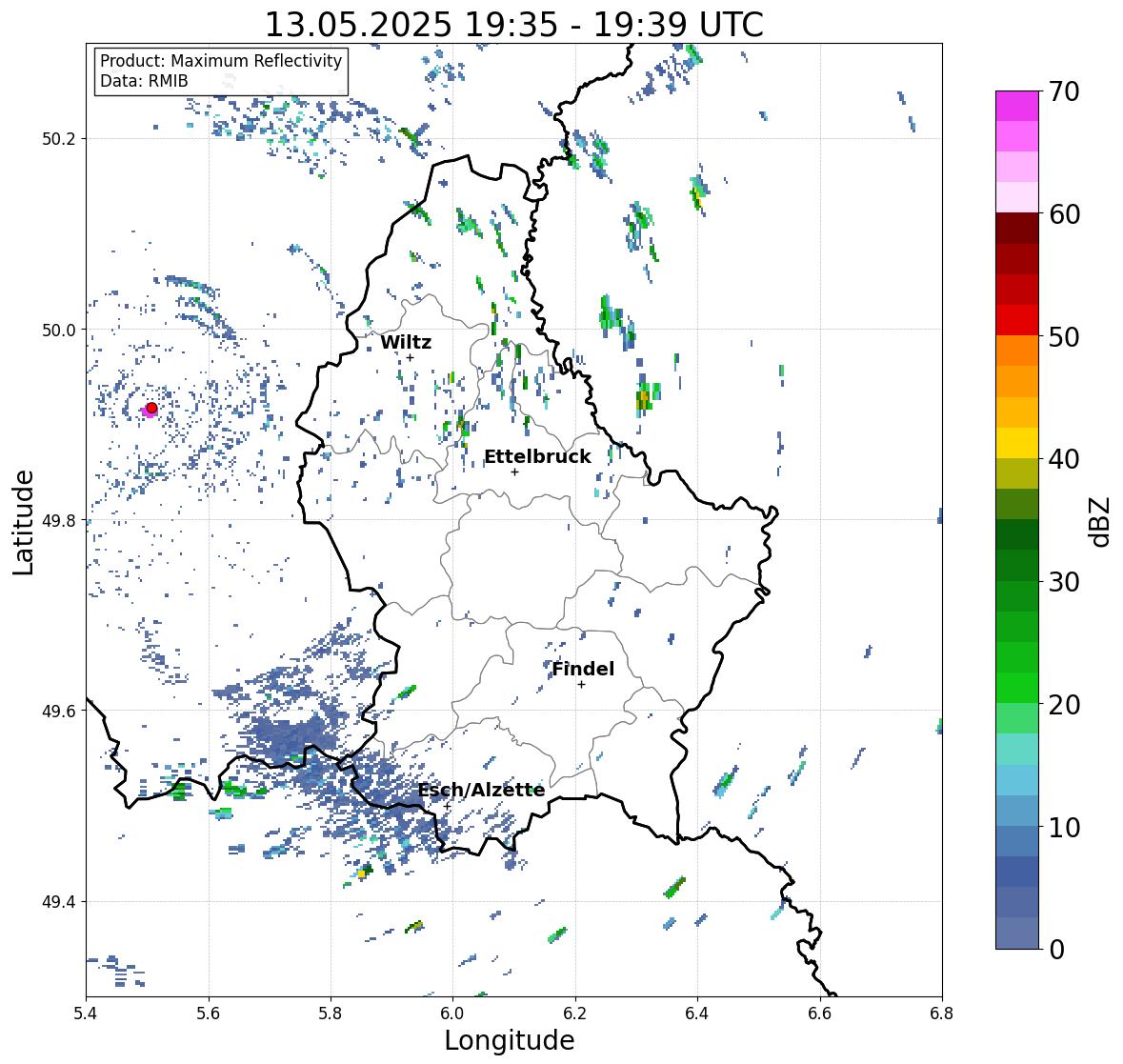Viewport: 1123px width, 1064px height.
Task: Click the 5.8 longitude tick label
Action: point(331,1014)
